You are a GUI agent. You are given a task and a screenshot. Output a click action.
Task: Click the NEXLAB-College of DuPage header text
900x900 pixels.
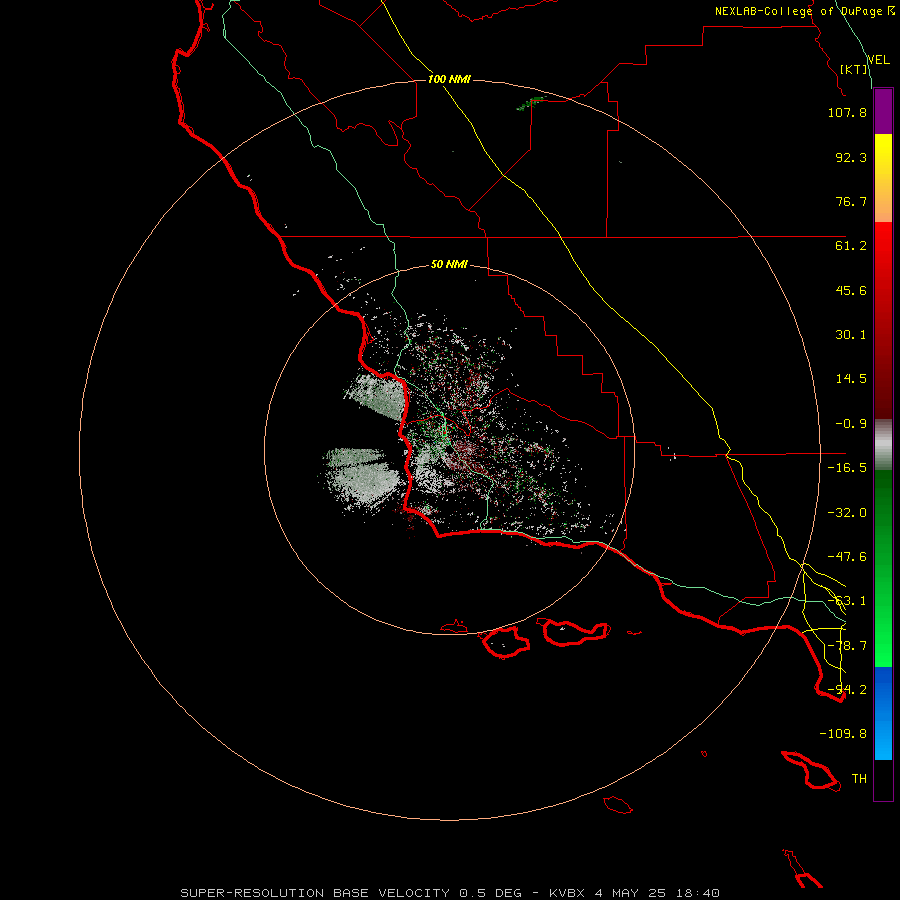point(805,11)
